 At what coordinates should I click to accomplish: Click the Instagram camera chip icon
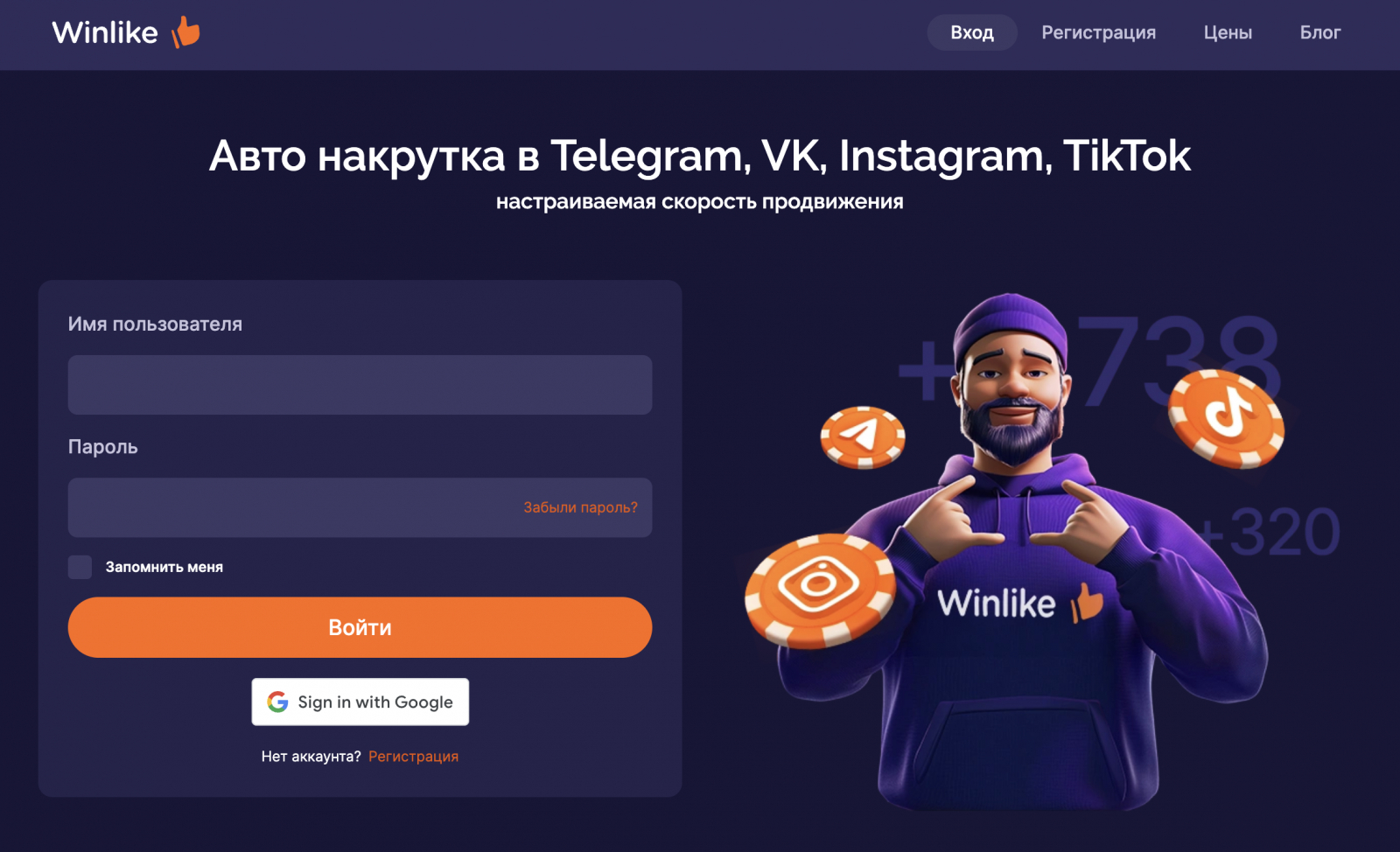pos(820,590)
